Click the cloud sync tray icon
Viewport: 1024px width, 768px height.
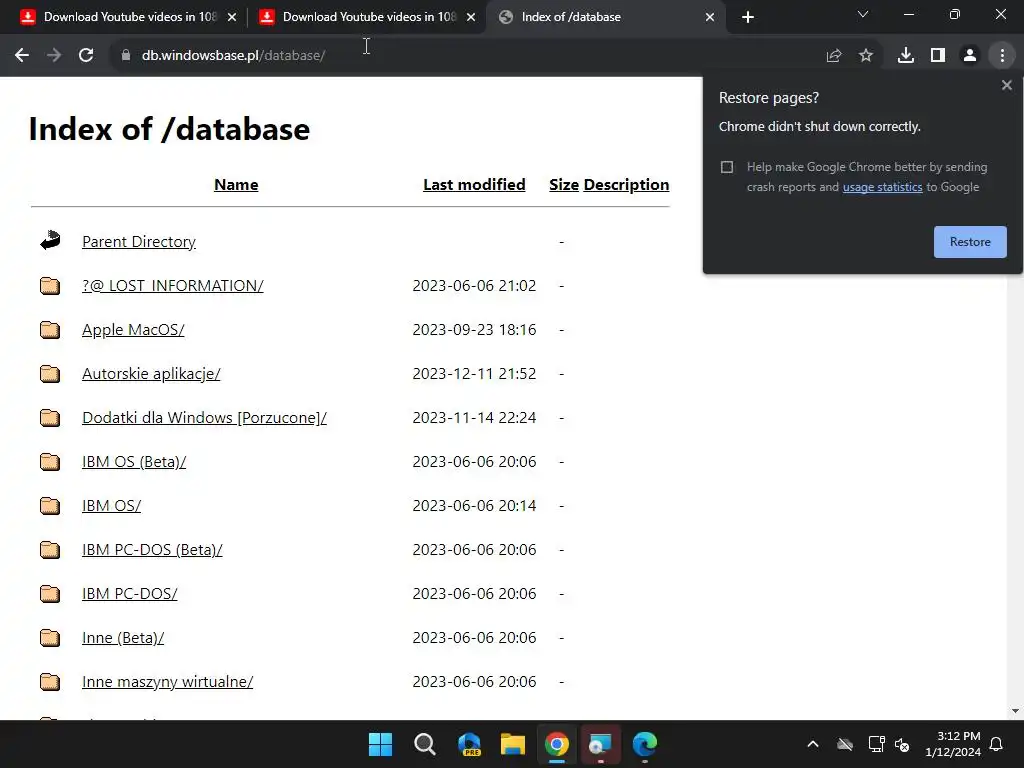coord(845,744)
